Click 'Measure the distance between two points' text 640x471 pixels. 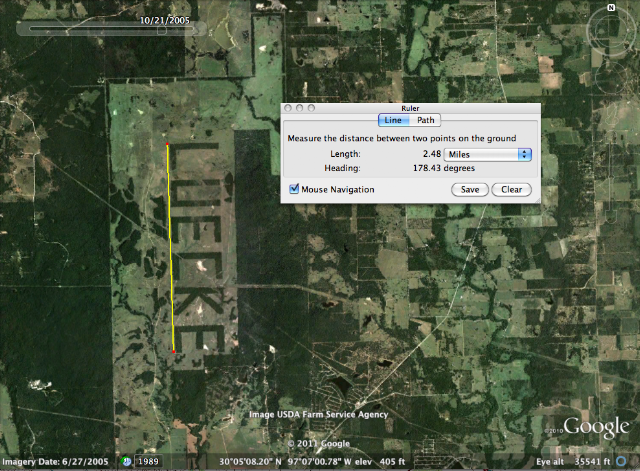click(402, 138)
